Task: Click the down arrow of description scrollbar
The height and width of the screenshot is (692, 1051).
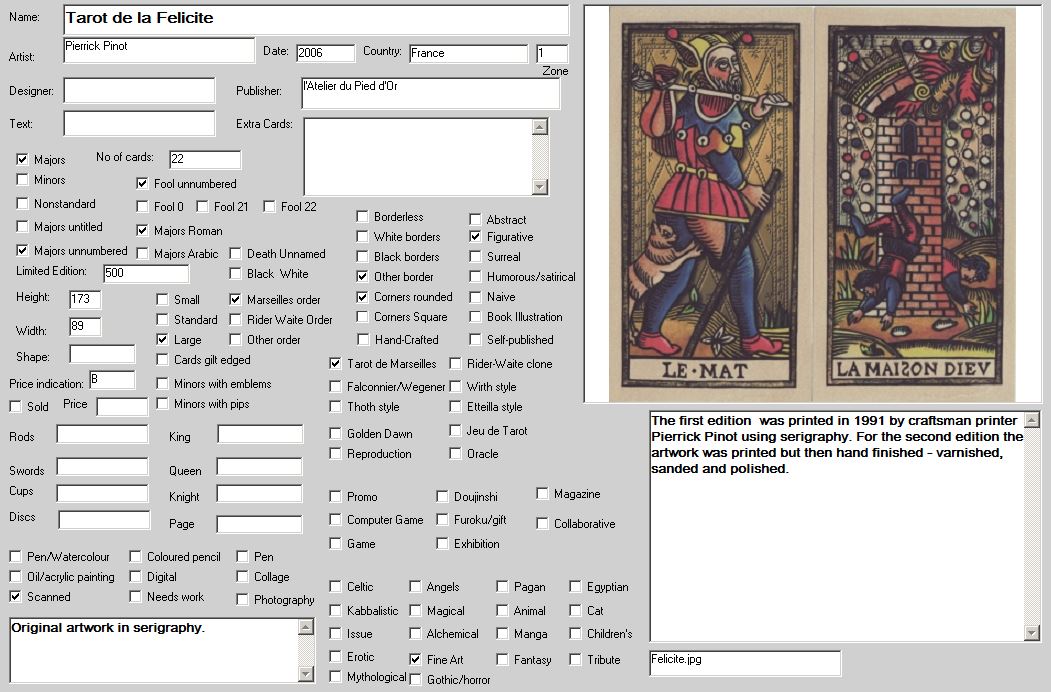Action: tap(1032, 632)
